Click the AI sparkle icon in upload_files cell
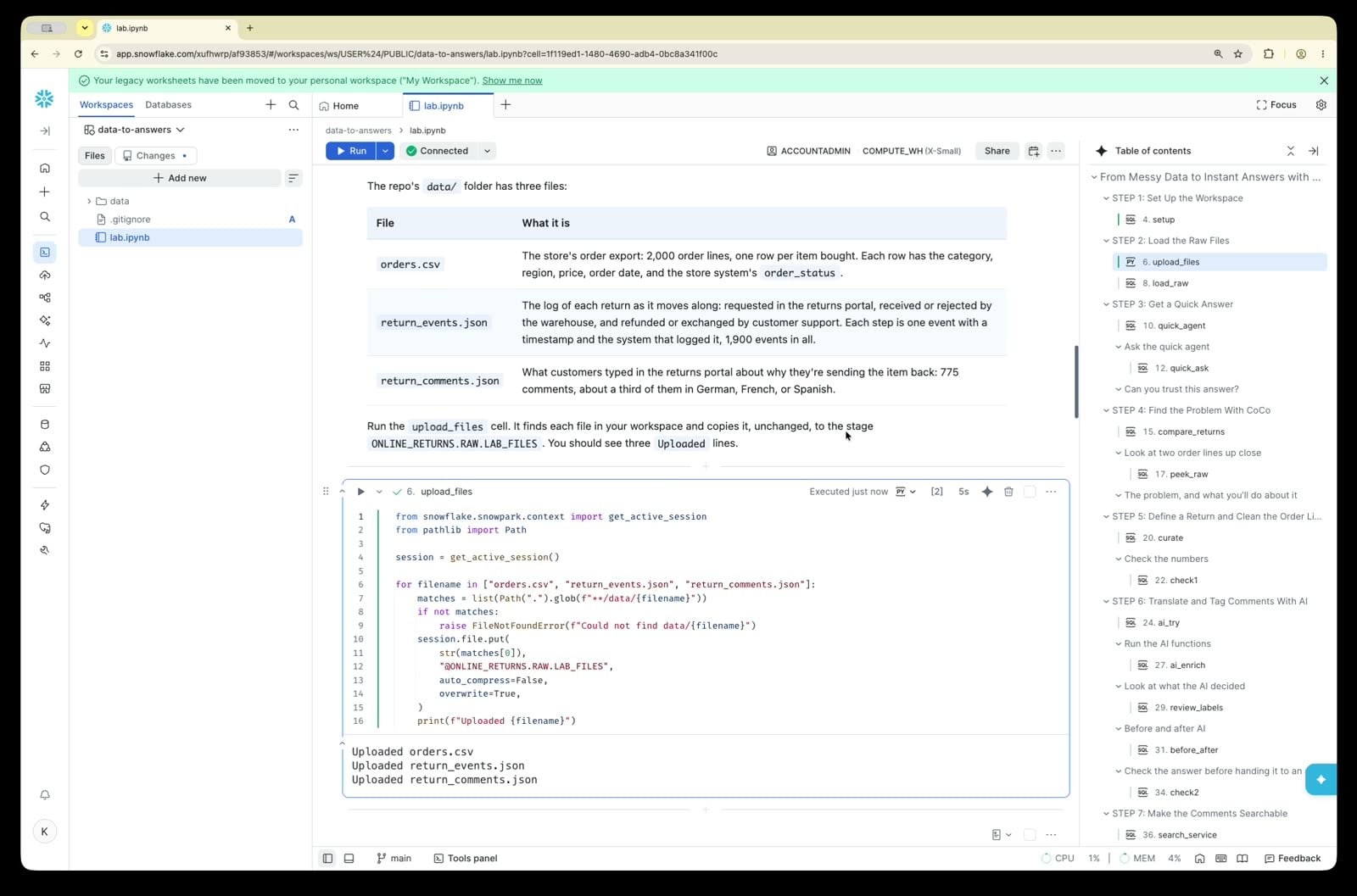 987,492
